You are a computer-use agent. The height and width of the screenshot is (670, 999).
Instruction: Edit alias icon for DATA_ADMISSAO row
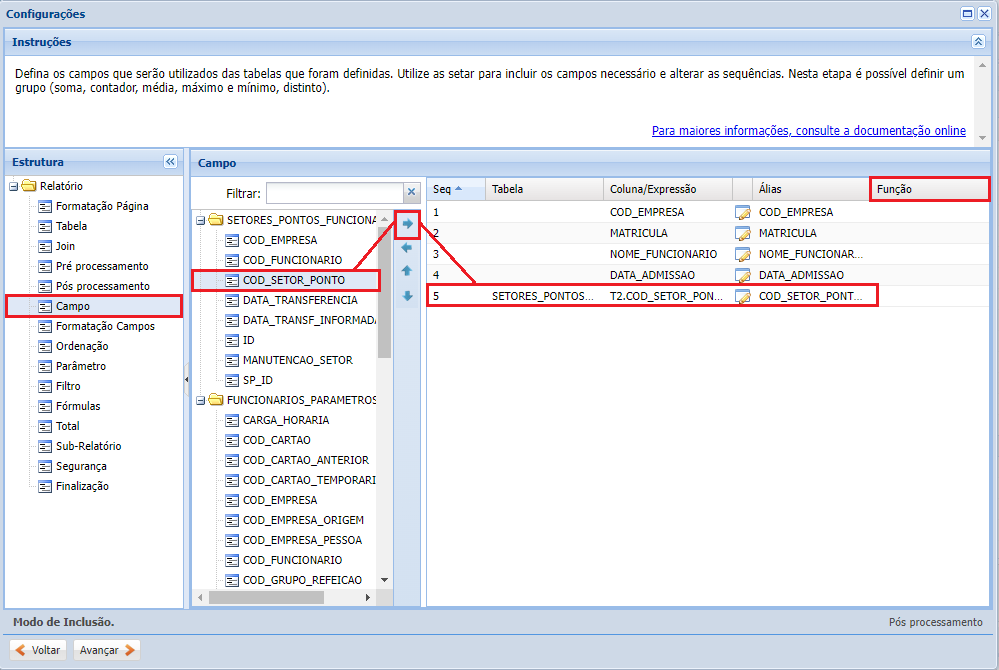pyautogui.click(x=742, y=275)
